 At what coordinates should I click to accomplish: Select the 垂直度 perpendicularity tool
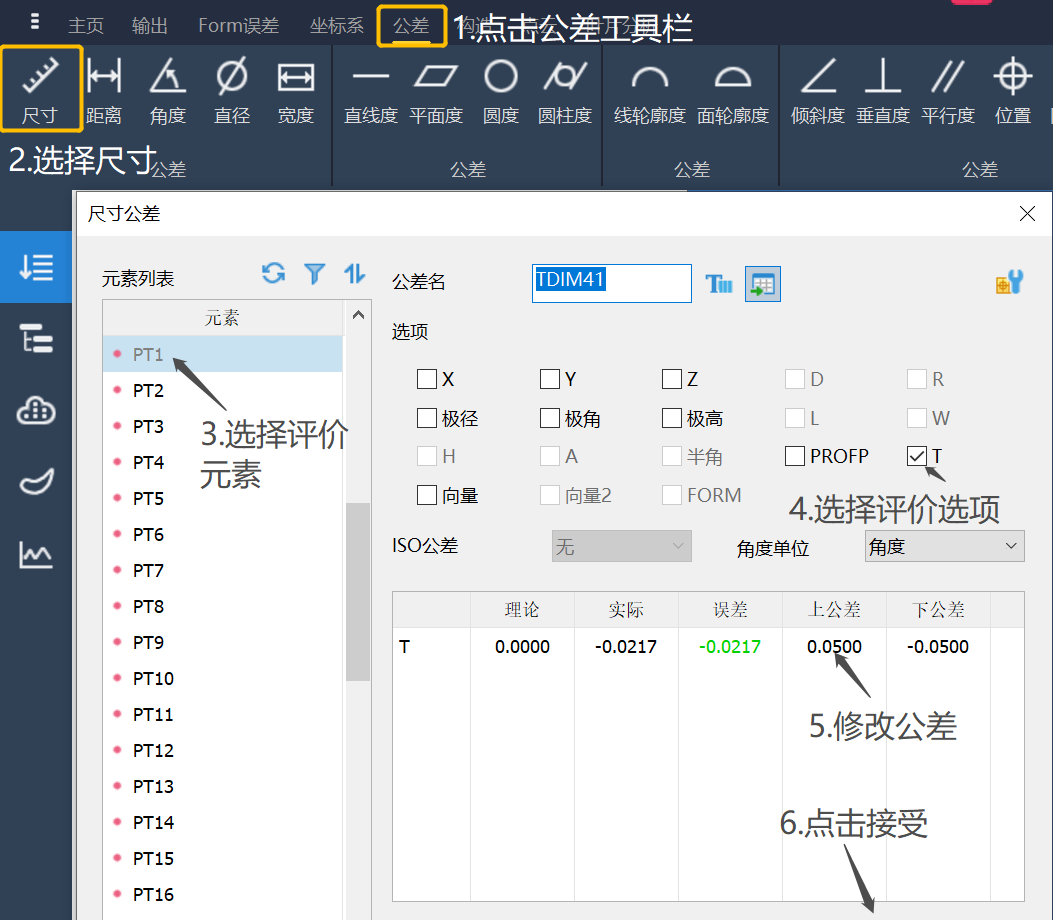point(882,90)
